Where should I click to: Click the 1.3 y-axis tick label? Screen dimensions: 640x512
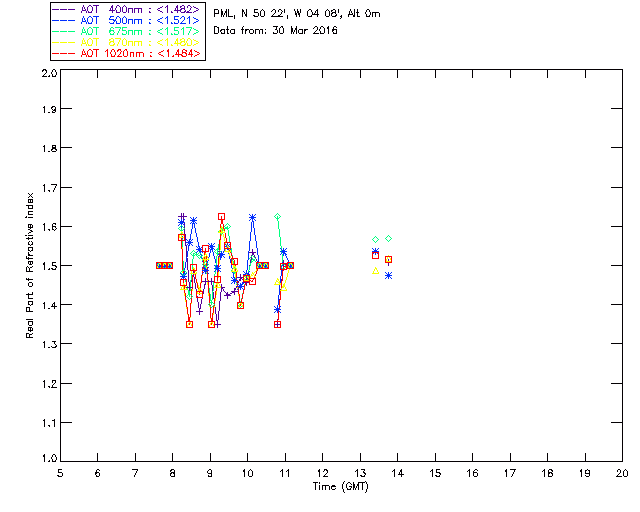(49, 345)
